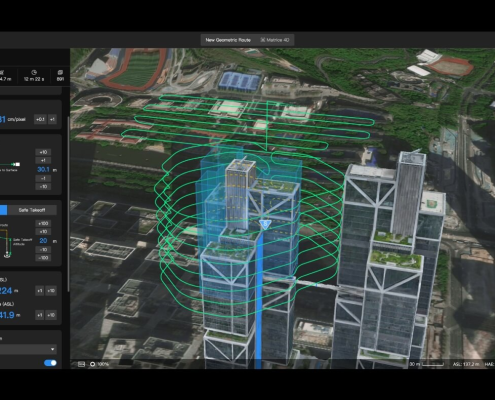
Task: Click the 891 photo count value
Action: pos(60,79)
